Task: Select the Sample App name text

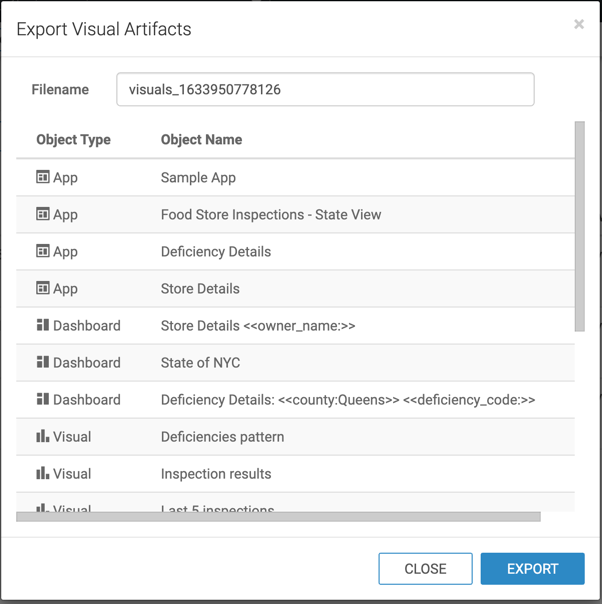Action: [198, 178]
